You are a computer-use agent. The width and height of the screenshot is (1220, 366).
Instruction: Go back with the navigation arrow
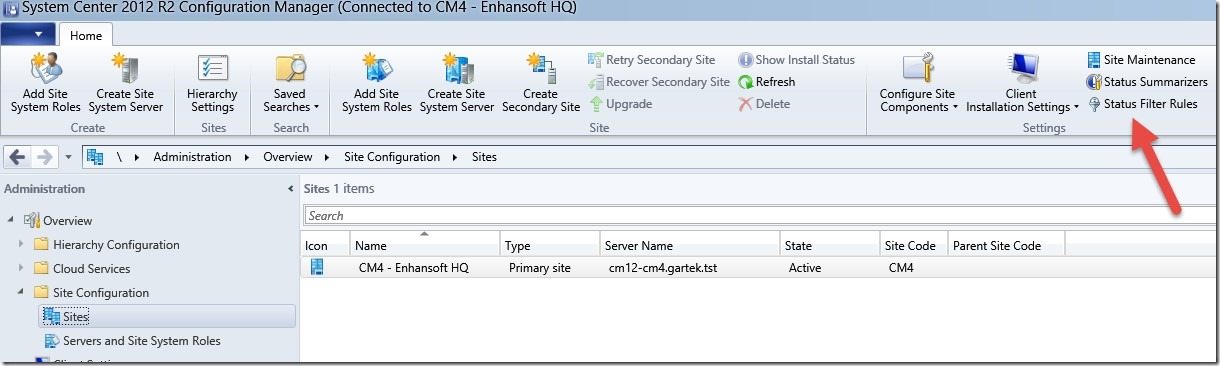pos(18,157)
